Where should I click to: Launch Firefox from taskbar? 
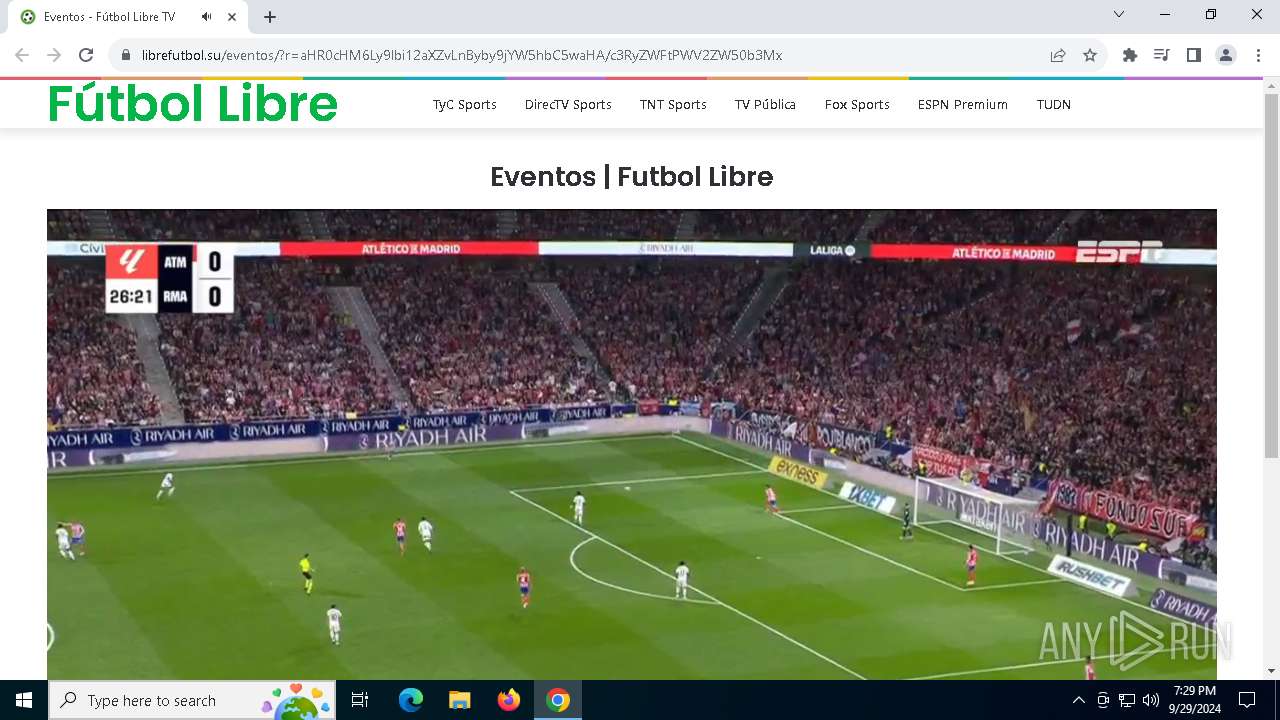tap(509, 700)
